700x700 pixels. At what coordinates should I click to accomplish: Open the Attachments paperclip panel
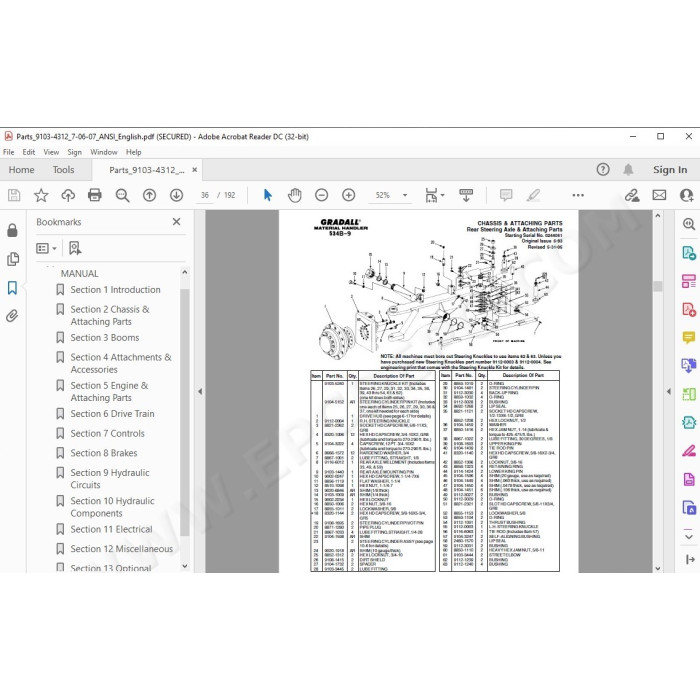point(12,316)
